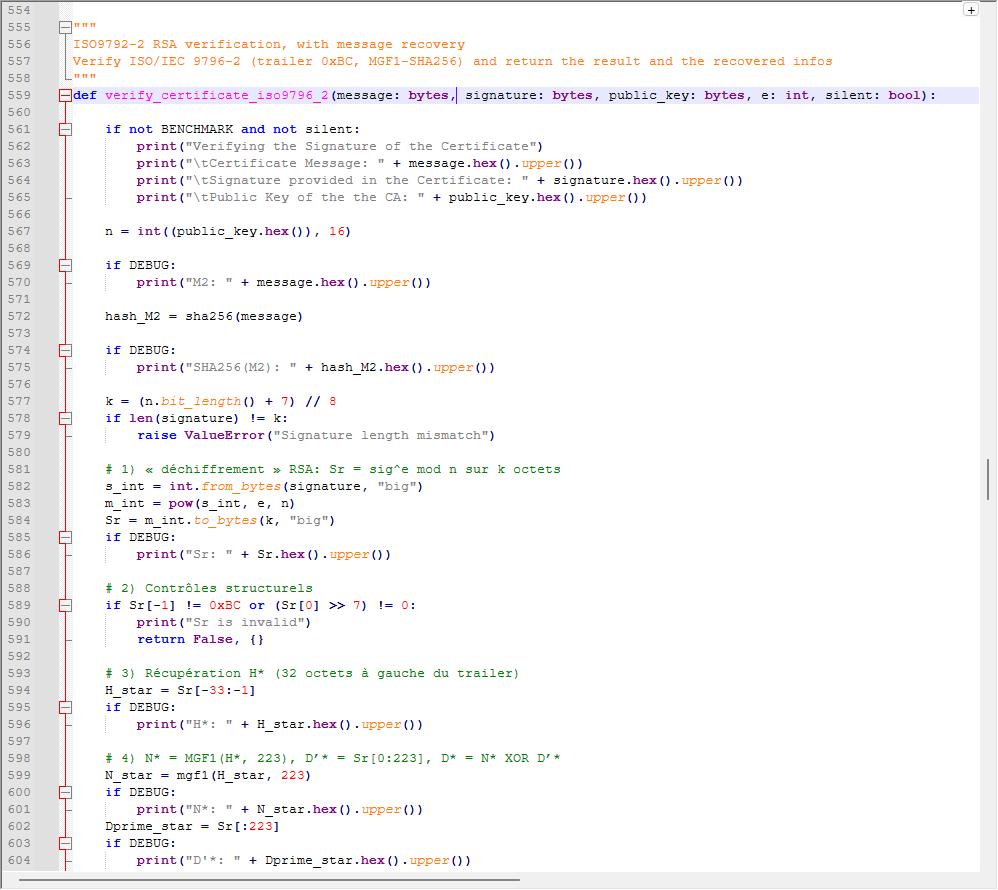The image size is (998, 890).
Task: Collapse the DEBUG block fold at line 574
Action: click(65, 350)
